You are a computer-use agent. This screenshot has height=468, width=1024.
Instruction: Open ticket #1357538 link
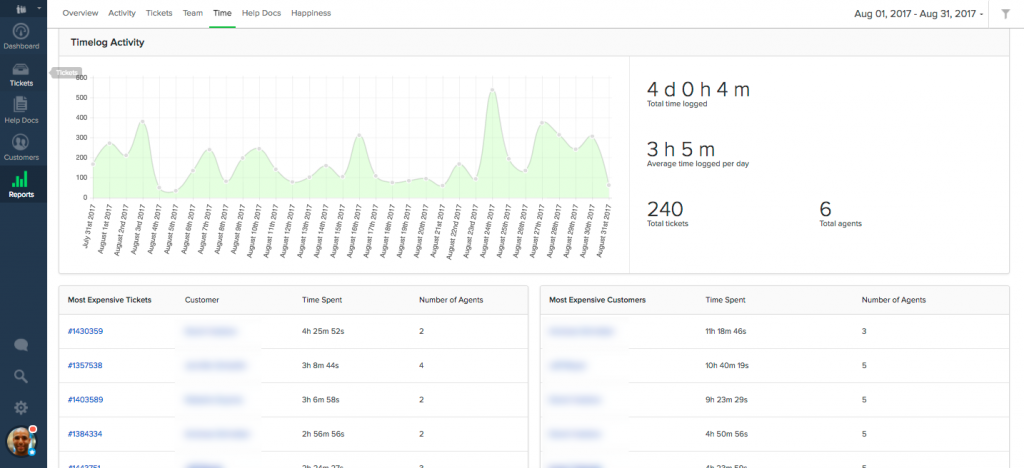pos(85,365)
